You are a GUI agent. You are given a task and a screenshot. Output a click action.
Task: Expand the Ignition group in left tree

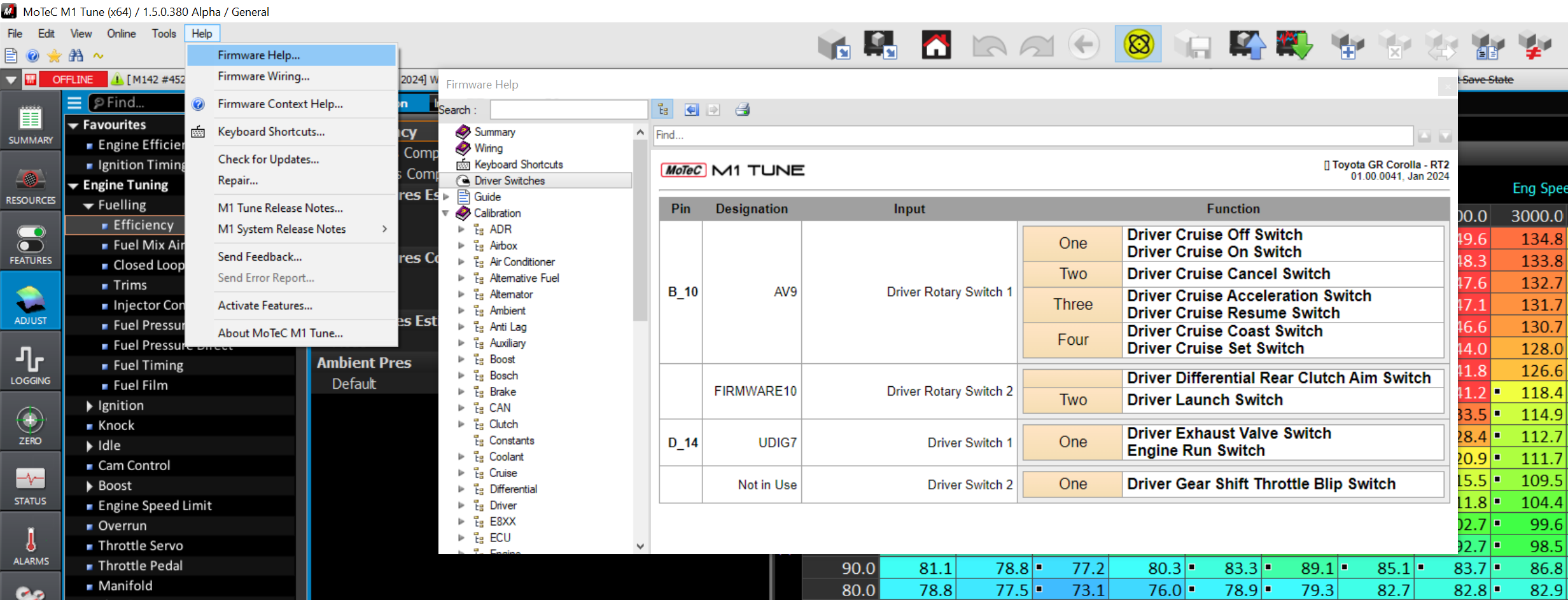coord(90,406)
